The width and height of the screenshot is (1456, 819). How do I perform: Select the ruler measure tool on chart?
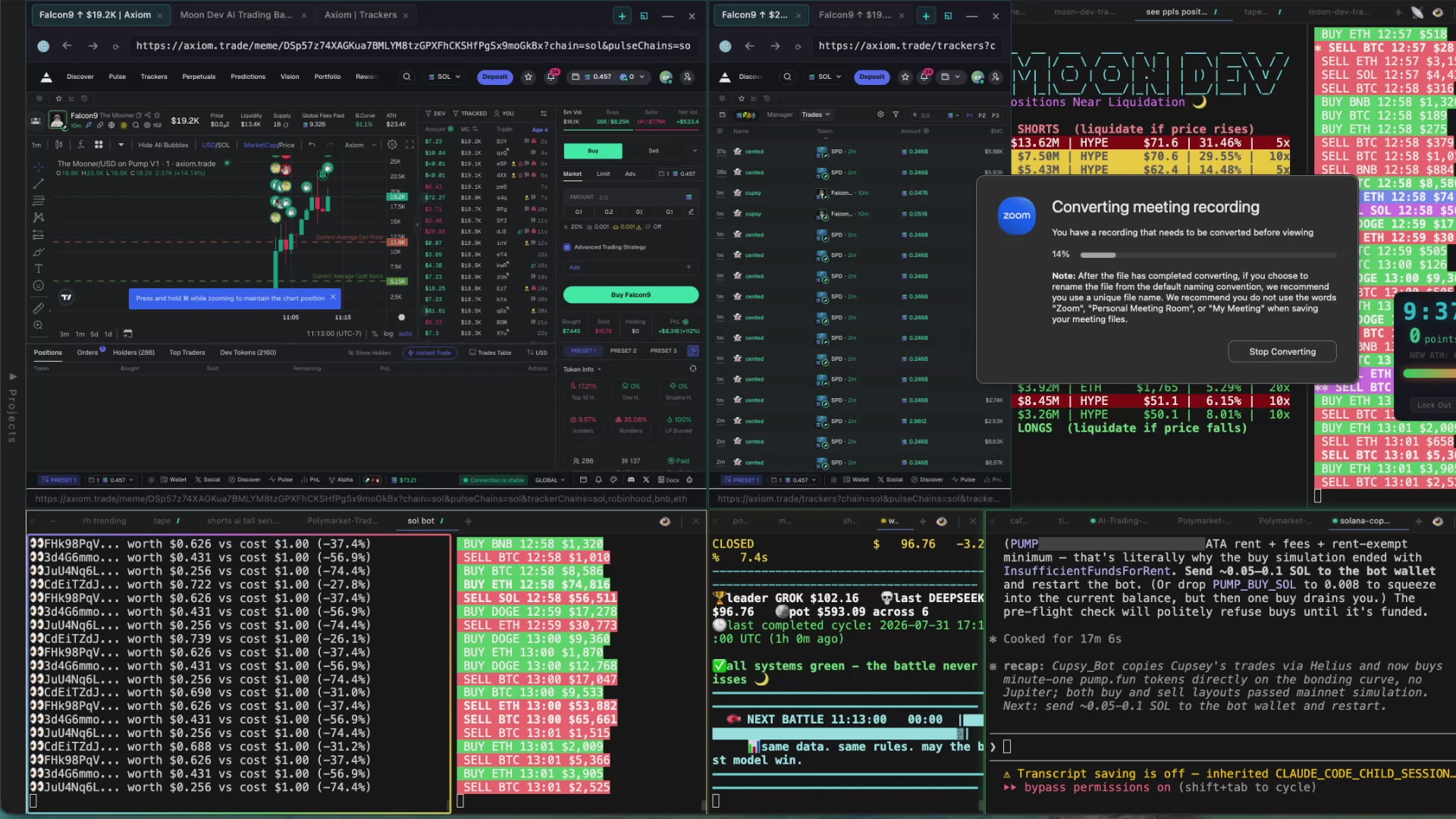coord(39,308)
